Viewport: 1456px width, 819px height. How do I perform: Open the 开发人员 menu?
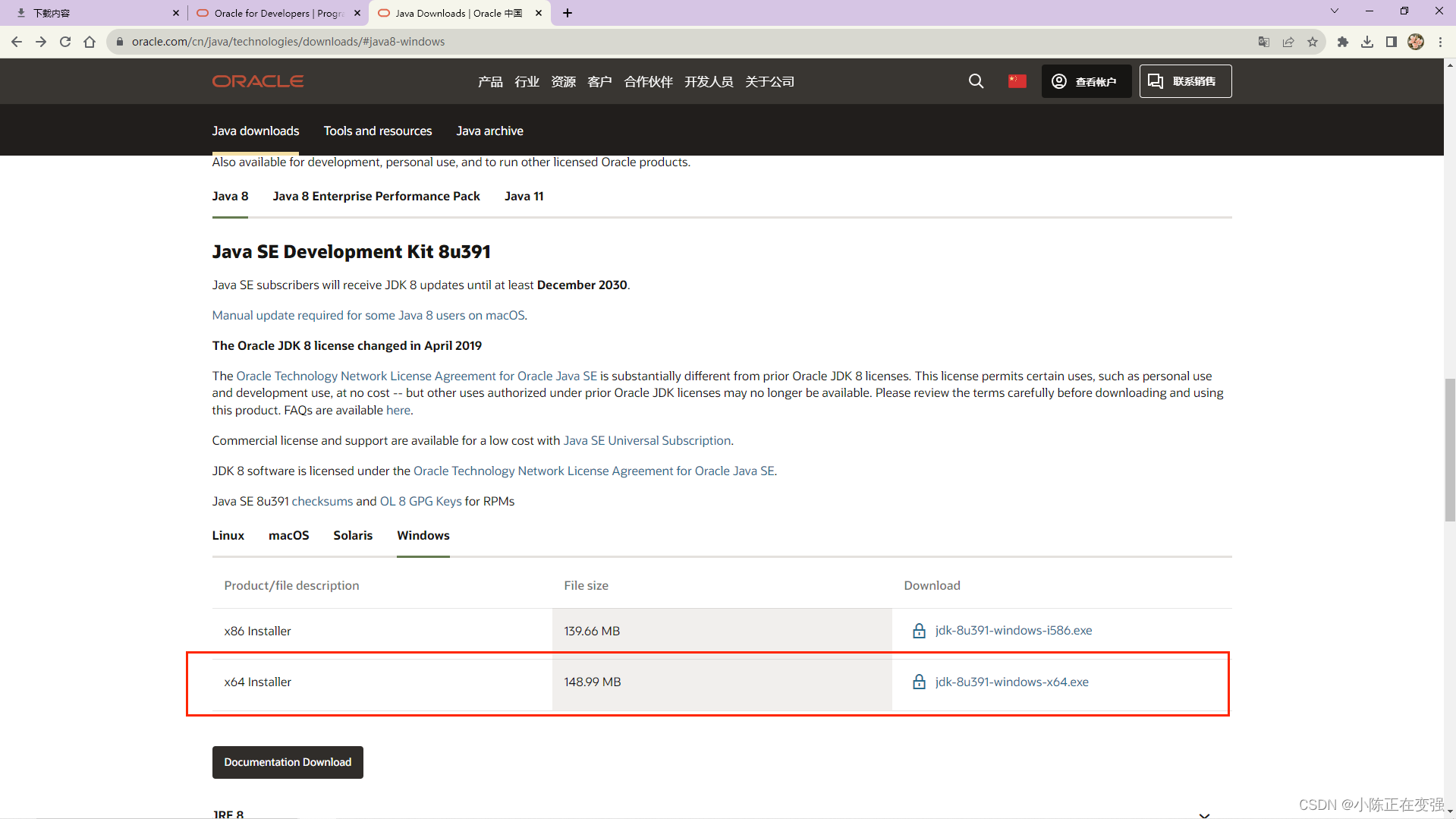click(x=709, y=82)
